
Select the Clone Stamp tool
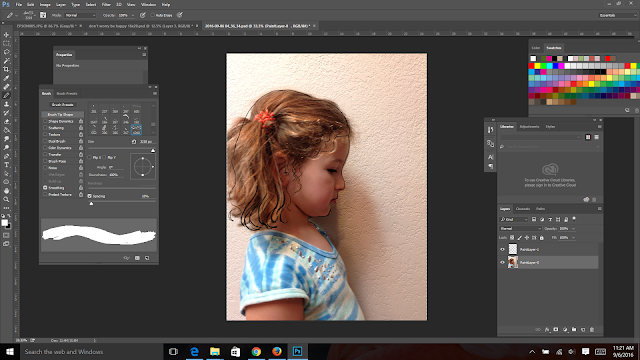pyautogui.click(x=6, y=104)
